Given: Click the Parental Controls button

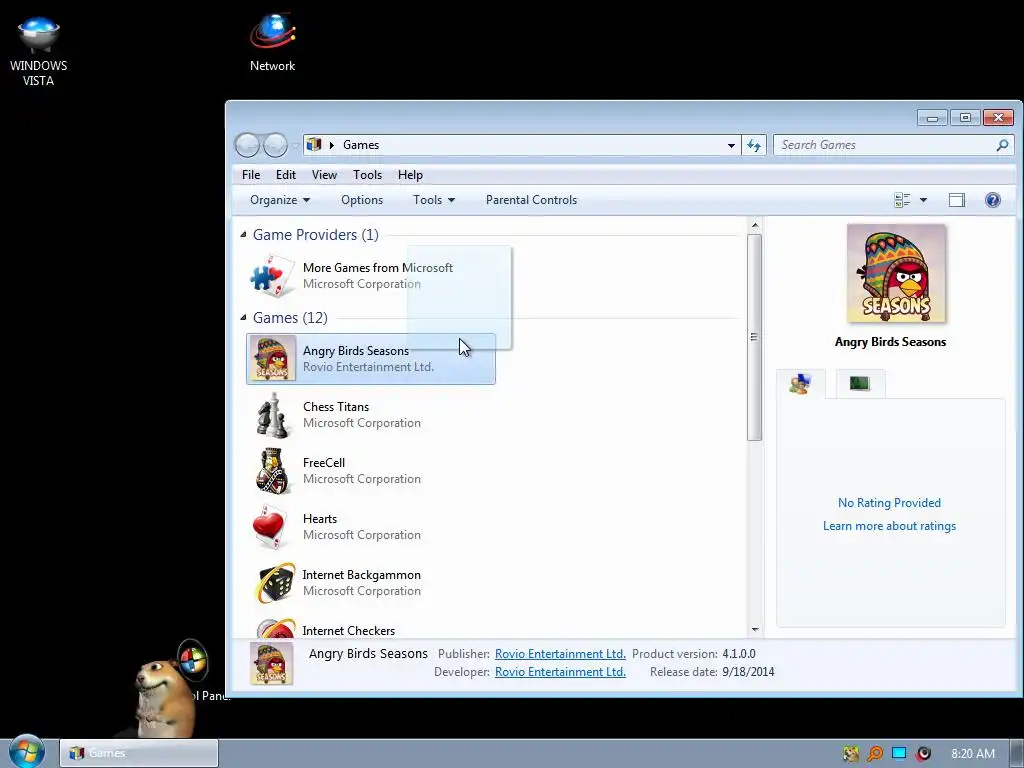Looking at the screenshot, I should coord(532,200).
